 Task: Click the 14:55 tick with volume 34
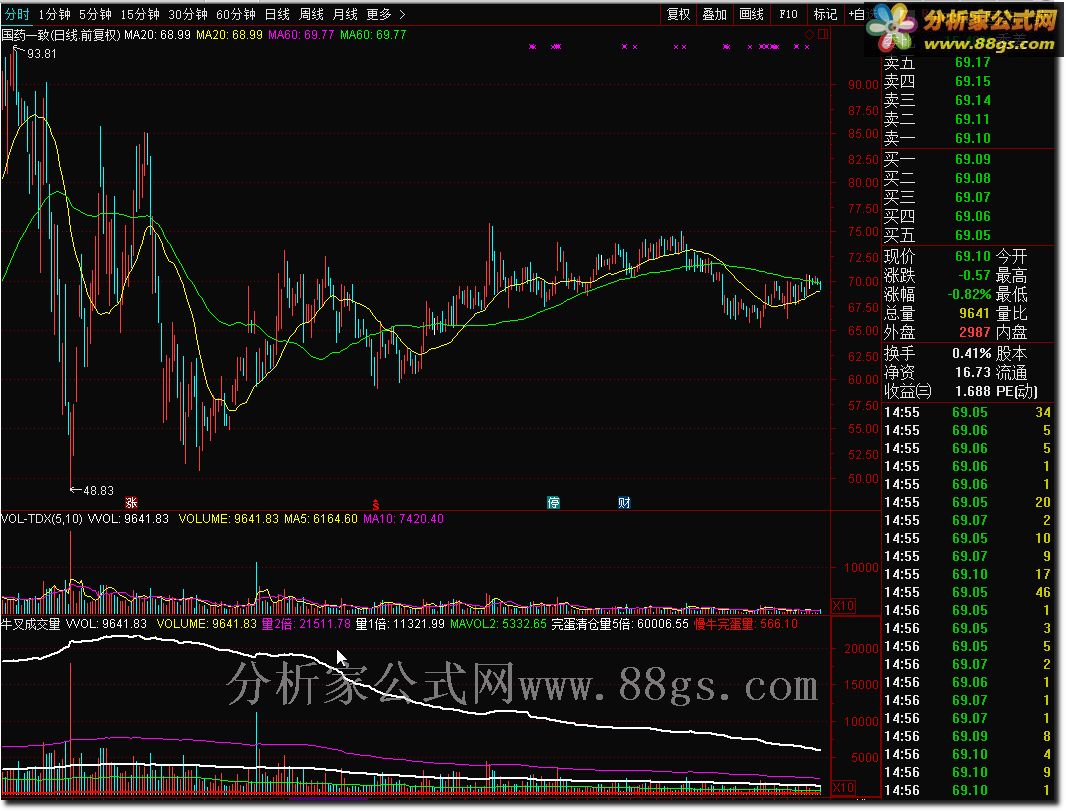[x=967, y=413]
